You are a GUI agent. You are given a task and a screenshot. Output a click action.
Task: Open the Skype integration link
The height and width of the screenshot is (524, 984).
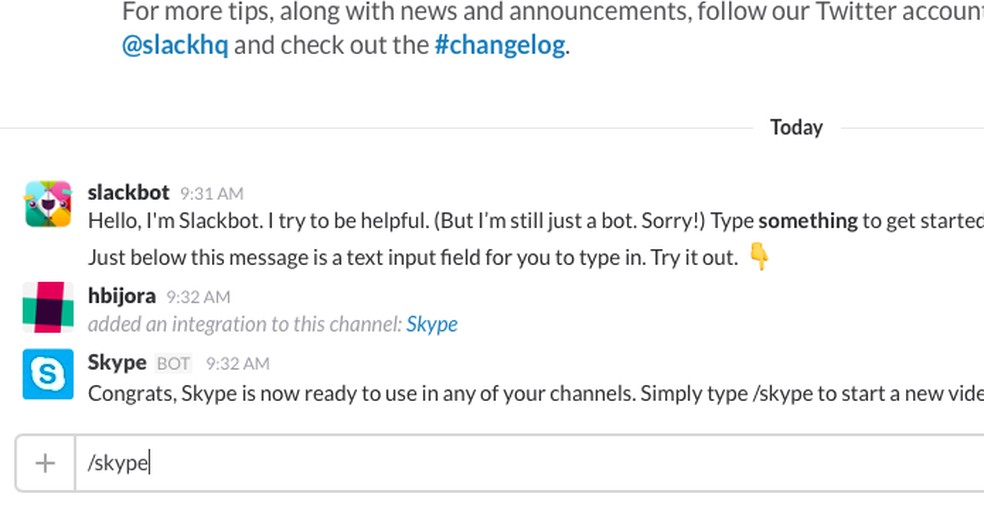point(432,324)
